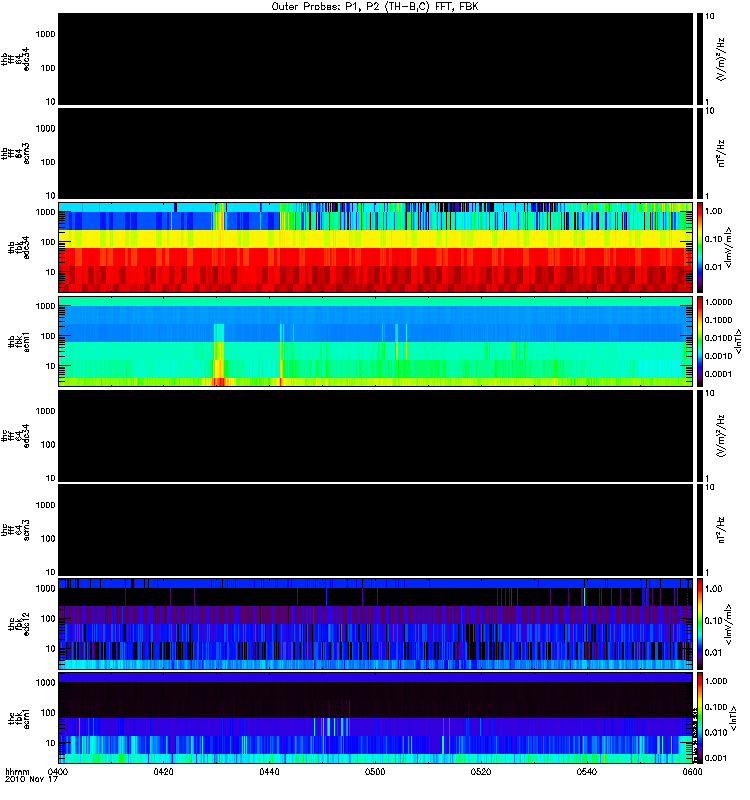
Task: Click the nT²/Hz unit label of thb scm3 panel
Action: click(x=721, y=153)
